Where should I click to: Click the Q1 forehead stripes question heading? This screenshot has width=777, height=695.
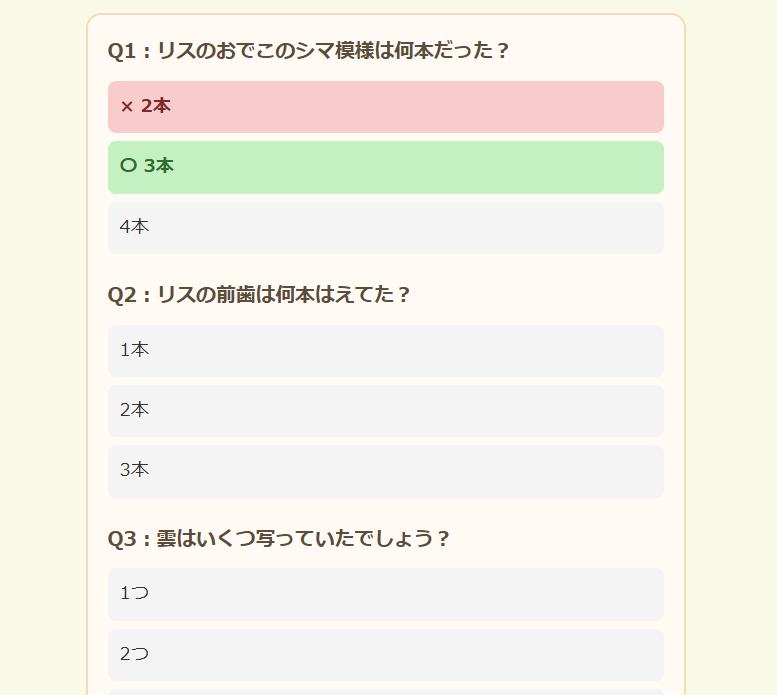pos(308,51)
